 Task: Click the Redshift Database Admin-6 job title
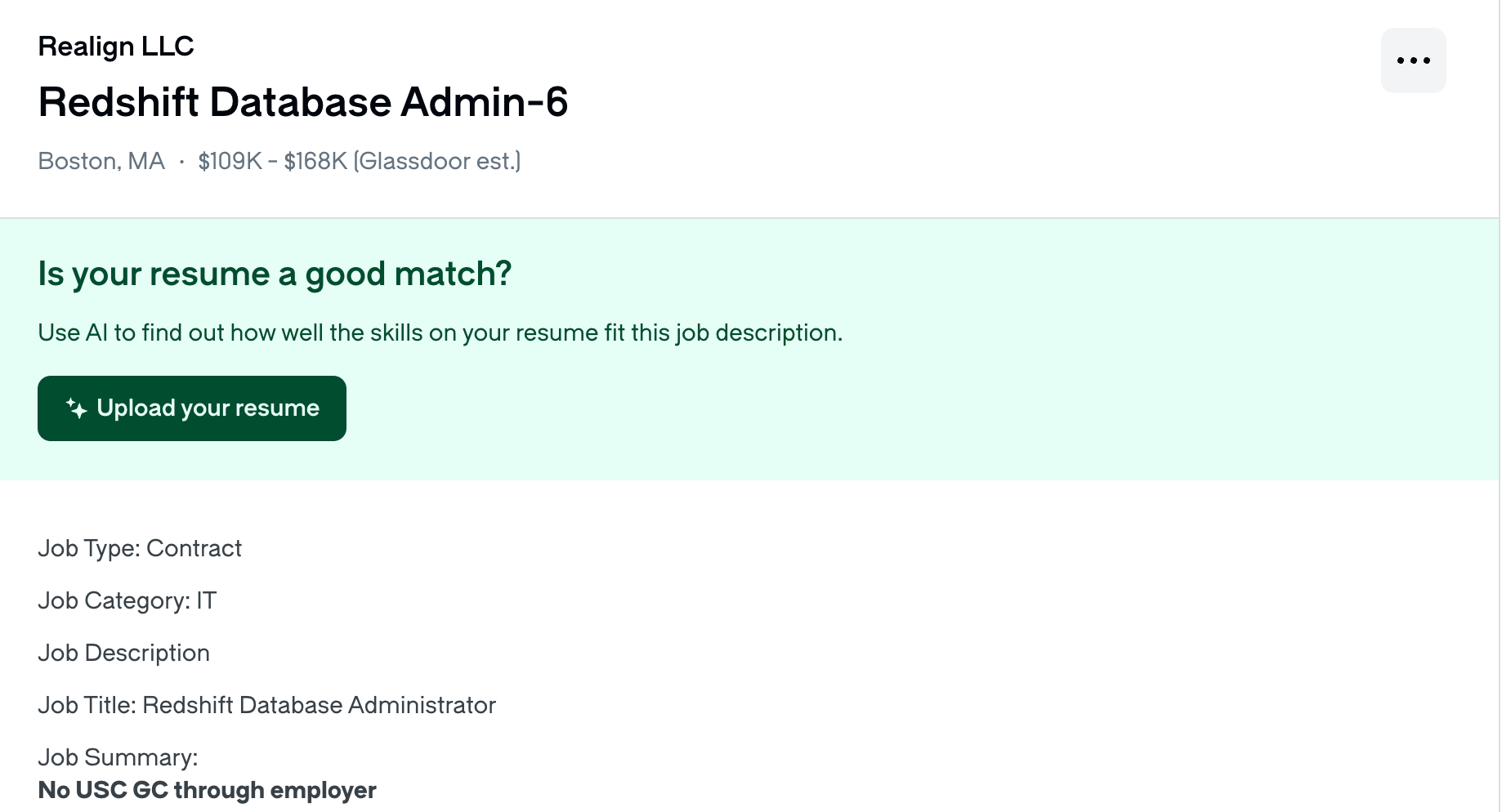[x=302, y=103]
